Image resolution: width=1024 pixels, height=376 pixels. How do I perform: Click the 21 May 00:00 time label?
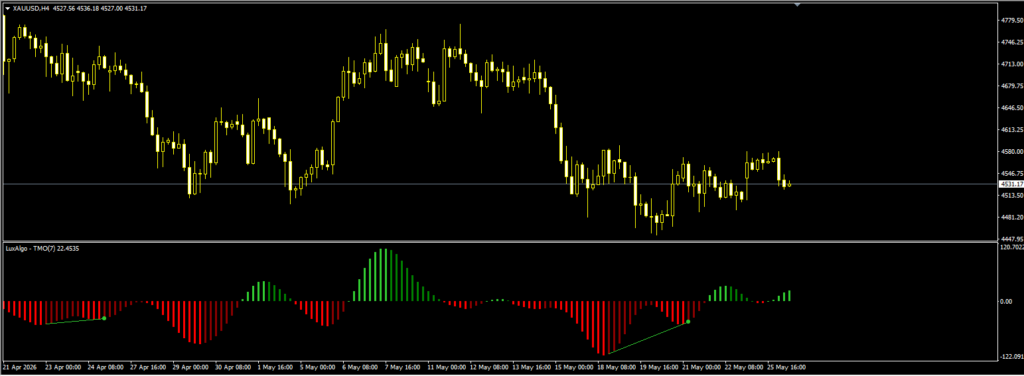pos(701,367)
